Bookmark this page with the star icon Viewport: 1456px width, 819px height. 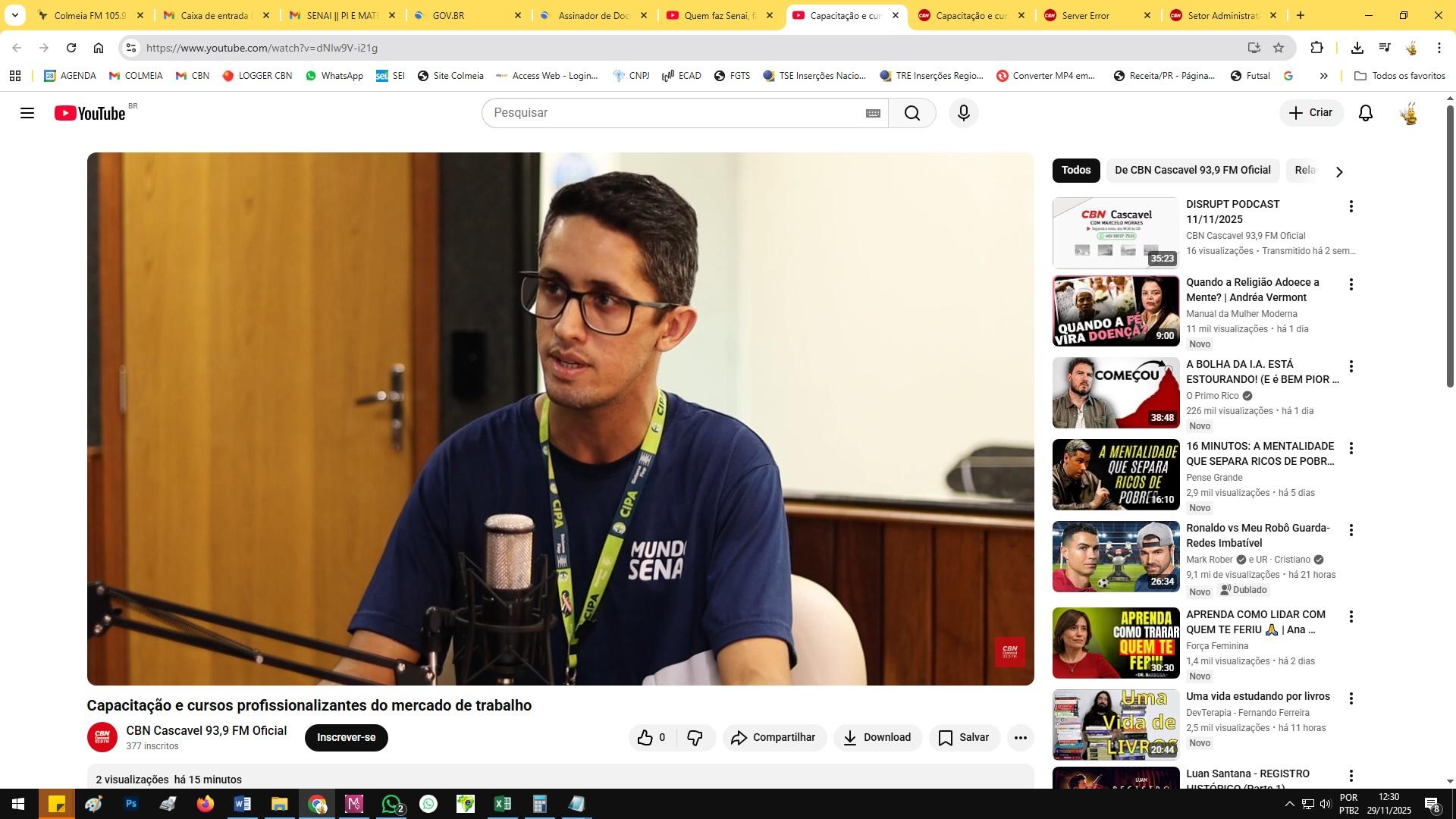(x=1279, y=48)
